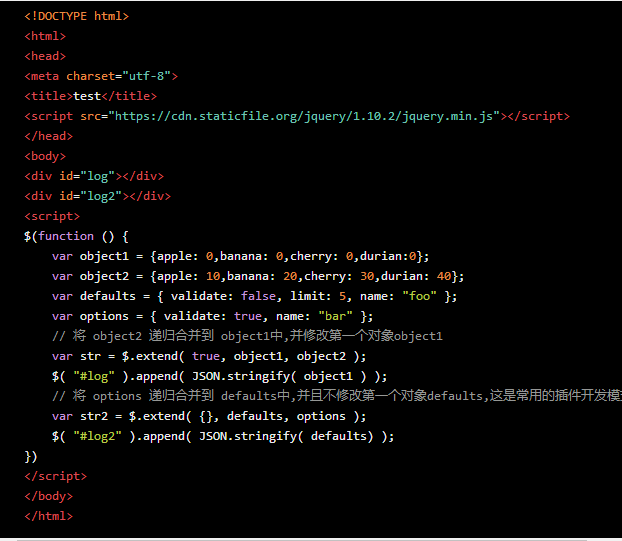This screenshot has height=541, width=622.
Task: Click the var defaults declaration line
Action: (x=254, y=296)
